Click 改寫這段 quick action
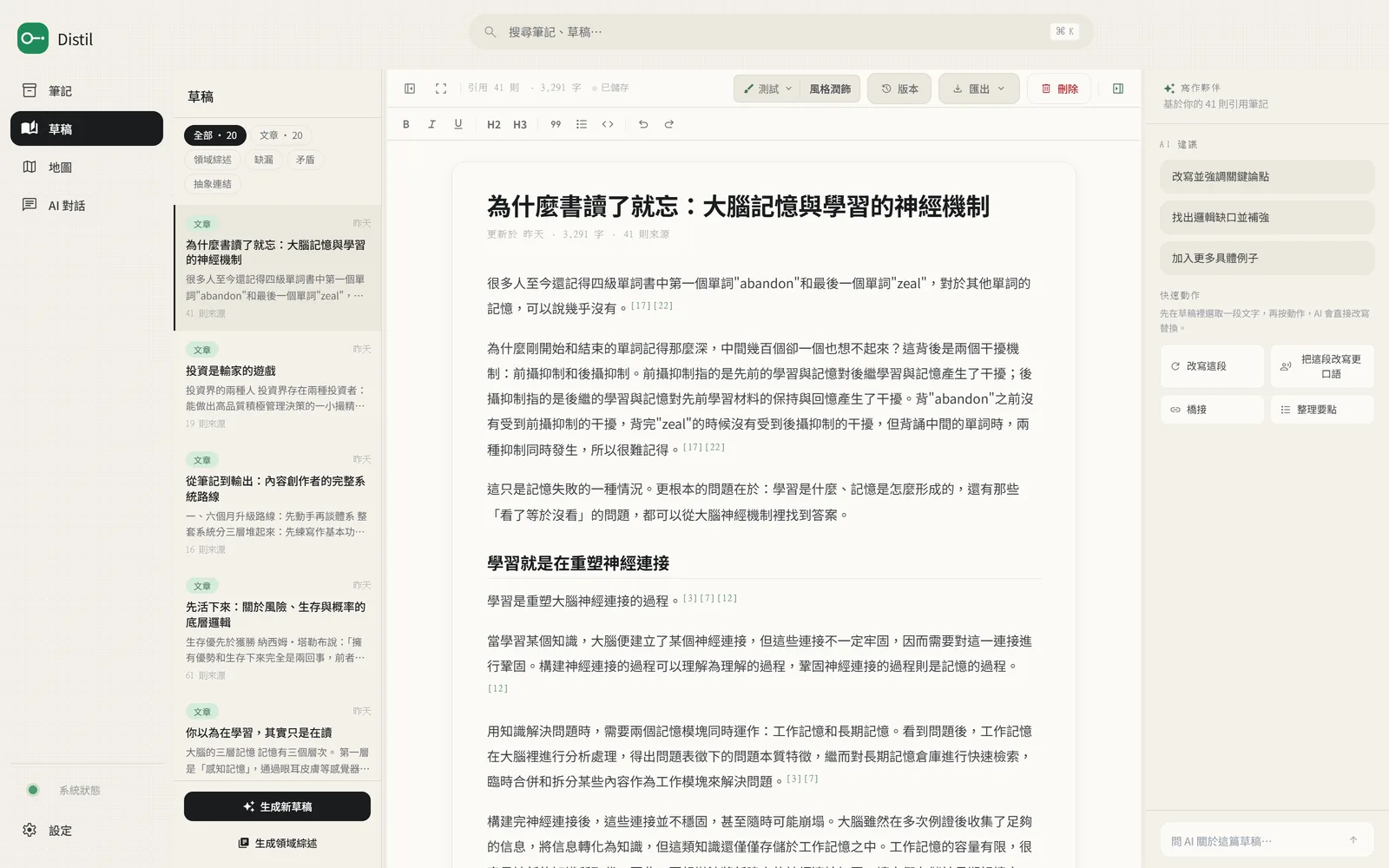The image size is (1389, 868). point(1212,366)
